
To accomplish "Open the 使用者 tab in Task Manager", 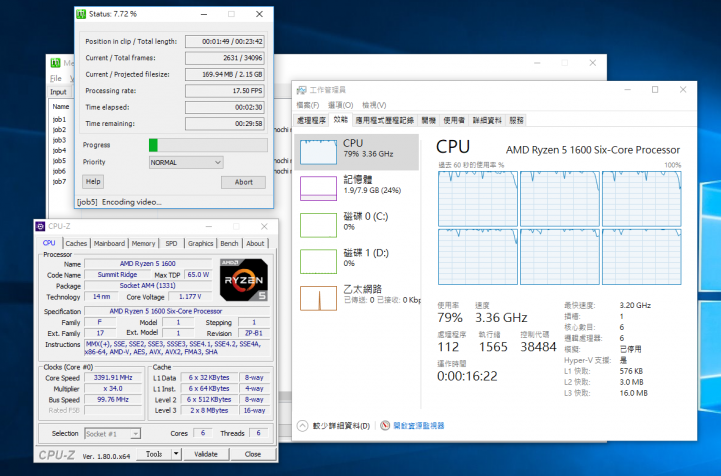I will (x=454, y=120).
